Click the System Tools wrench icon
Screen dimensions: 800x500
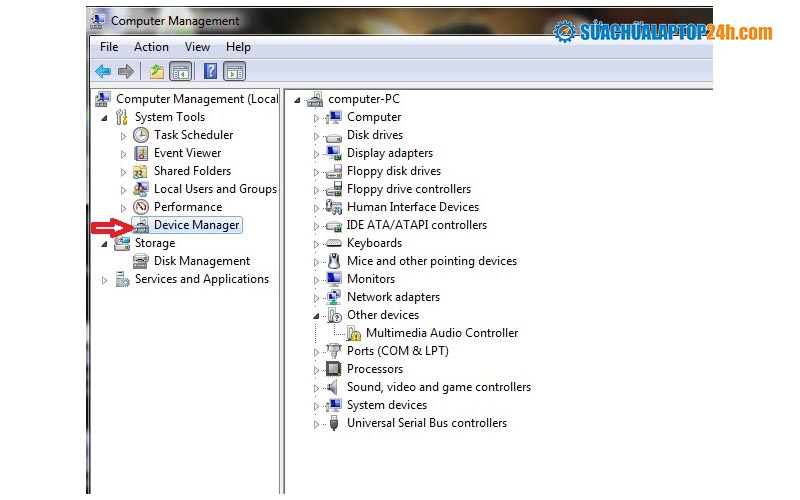[x=121, y=117]
